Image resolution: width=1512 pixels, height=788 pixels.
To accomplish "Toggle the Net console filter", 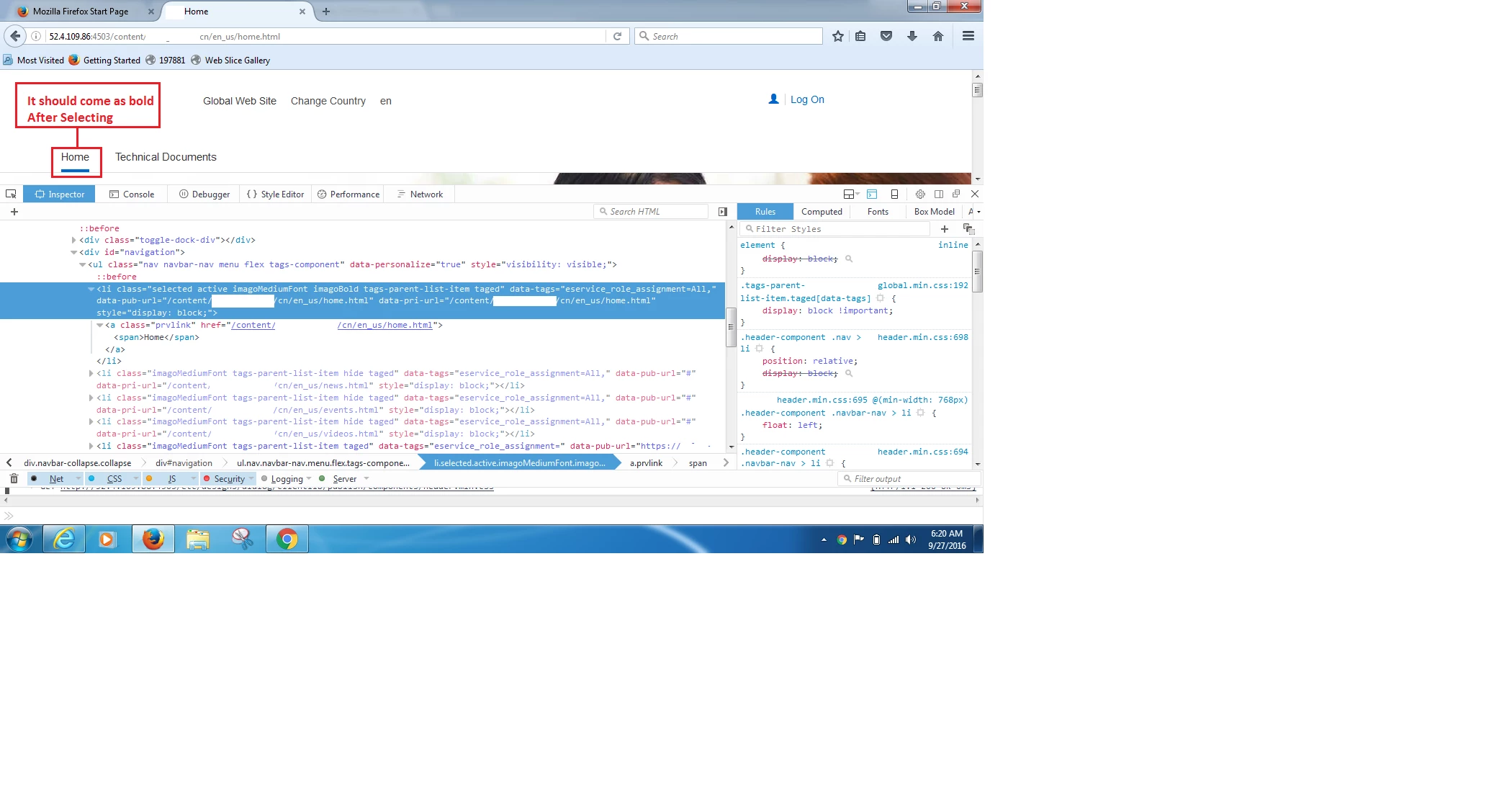I will (56, 479).
